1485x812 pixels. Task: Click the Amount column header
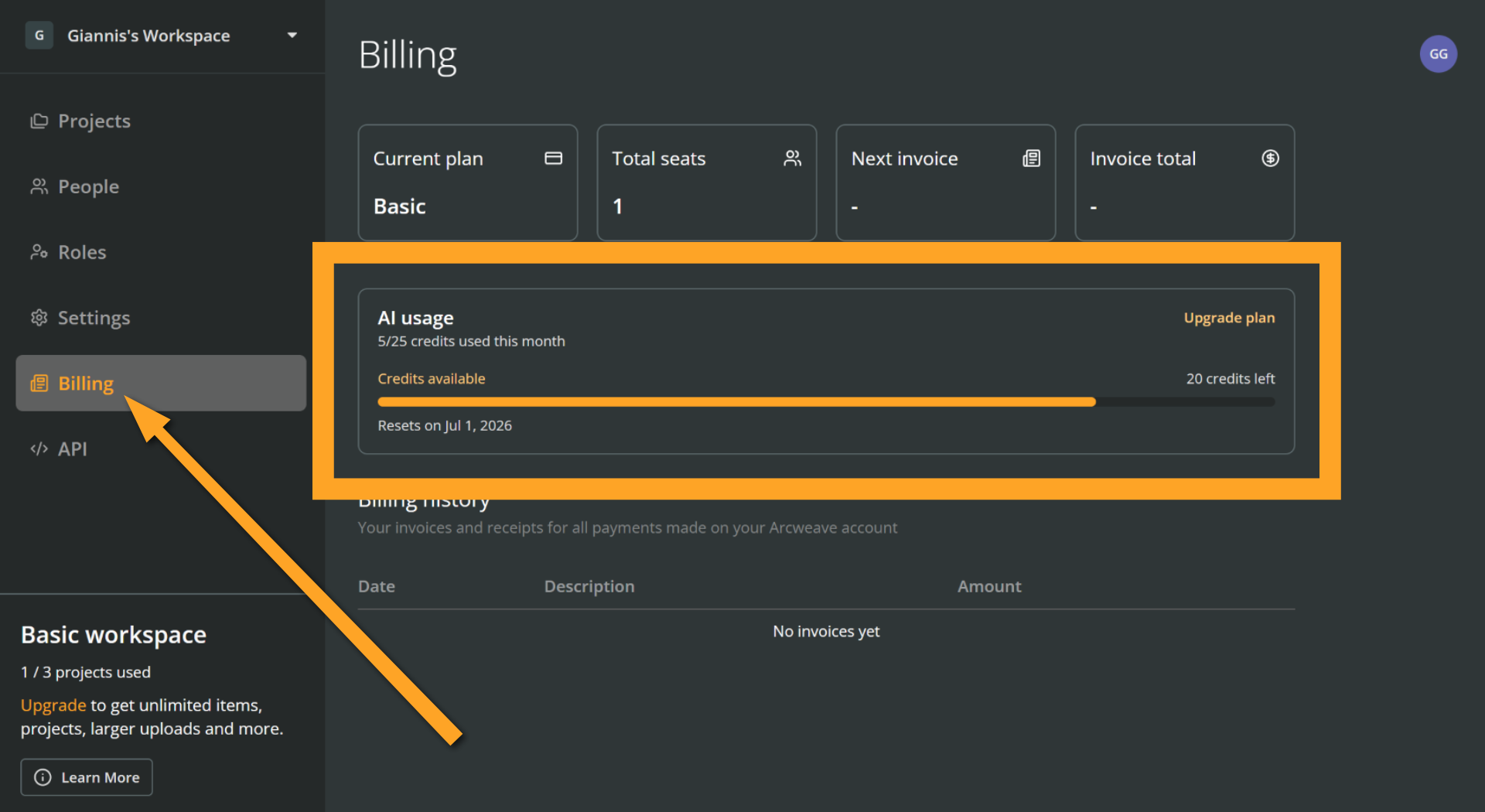click(x=989, y=586)
